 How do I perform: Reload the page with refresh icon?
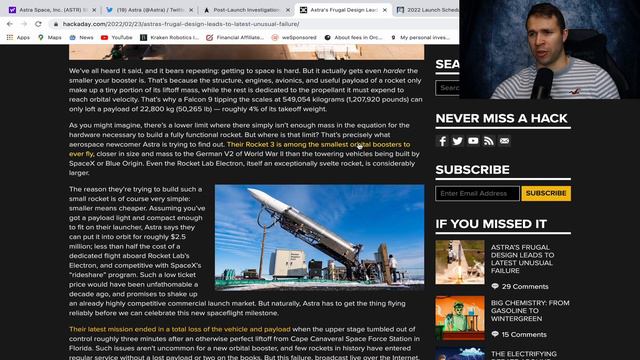38,24
